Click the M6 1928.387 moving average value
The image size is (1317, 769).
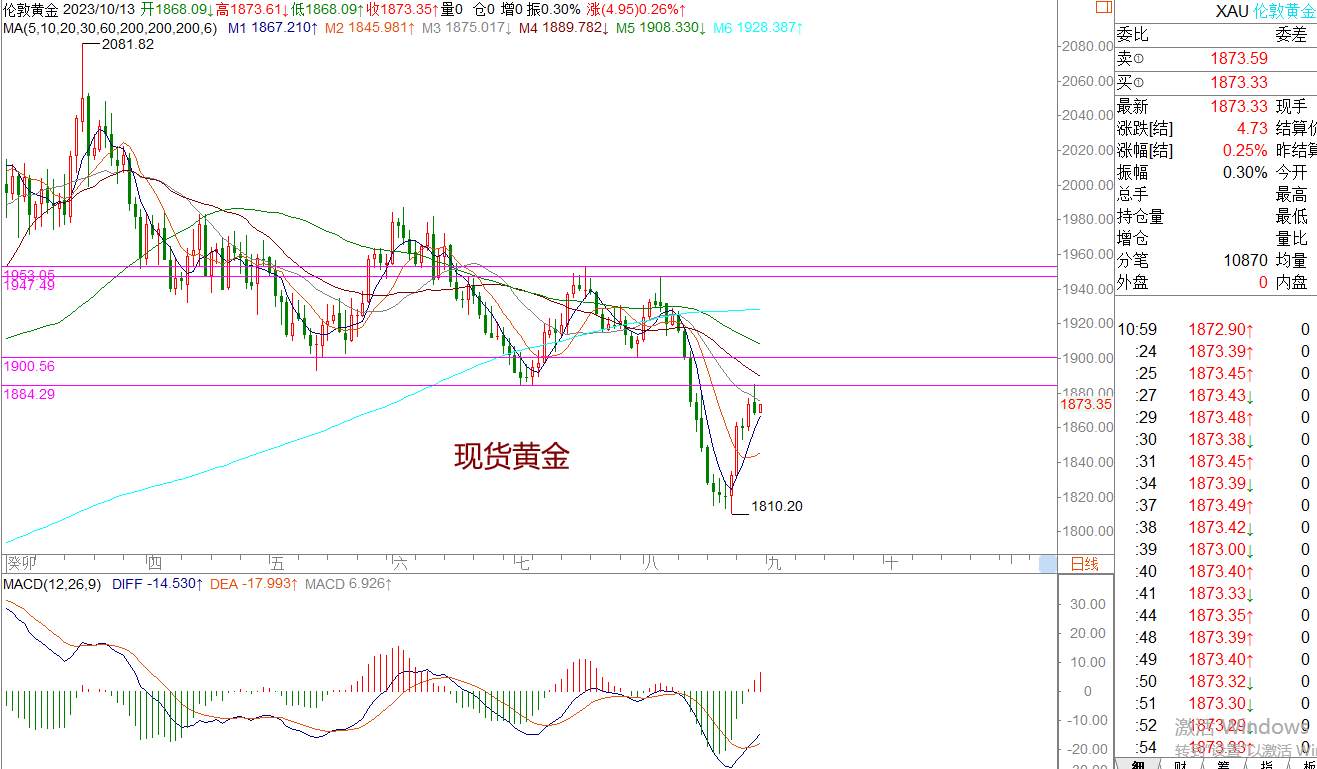757,28
